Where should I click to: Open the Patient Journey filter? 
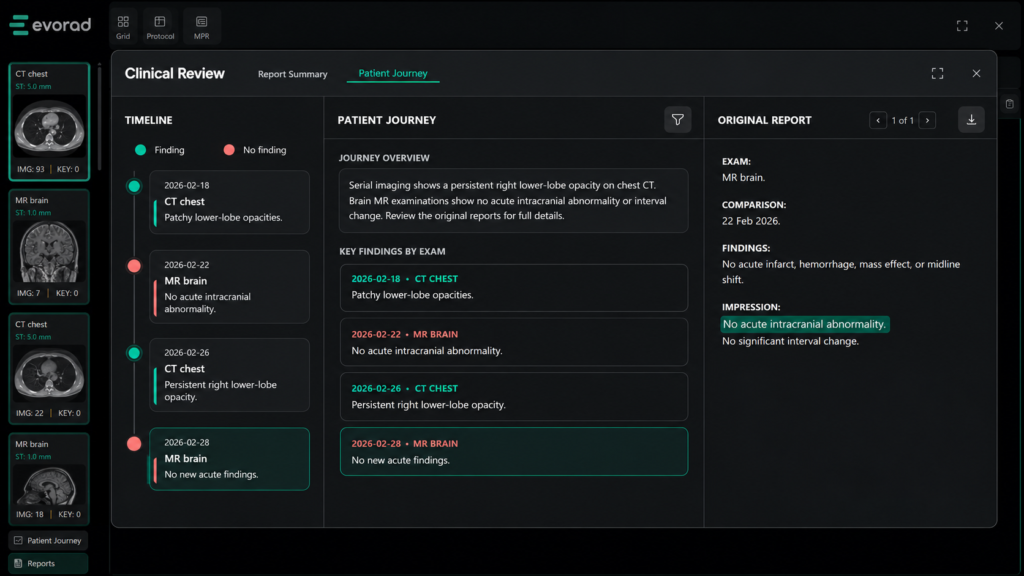677,120
